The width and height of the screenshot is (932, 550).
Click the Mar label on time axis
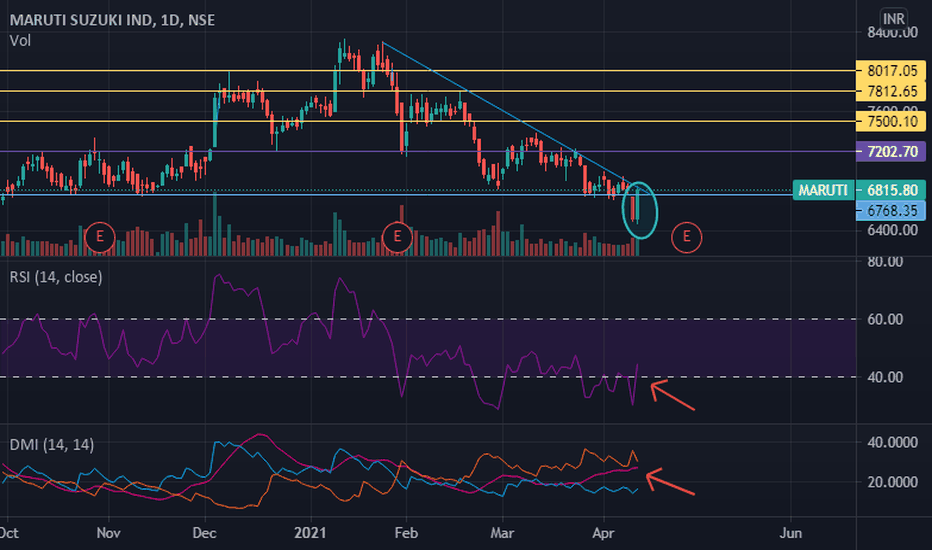click(x=502, y=533)
